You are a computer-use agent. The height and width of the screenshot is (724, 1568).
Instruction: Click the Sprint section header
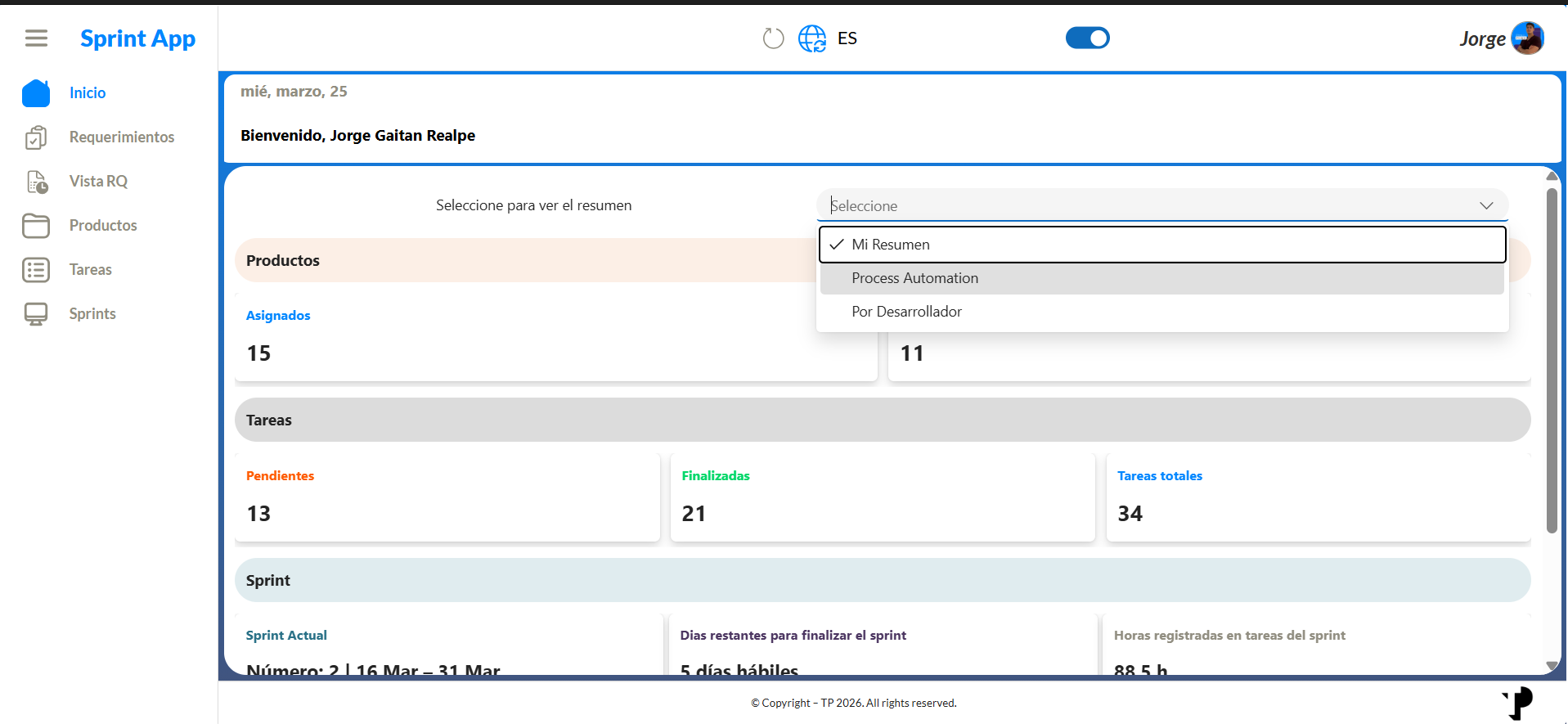(883, 581)
